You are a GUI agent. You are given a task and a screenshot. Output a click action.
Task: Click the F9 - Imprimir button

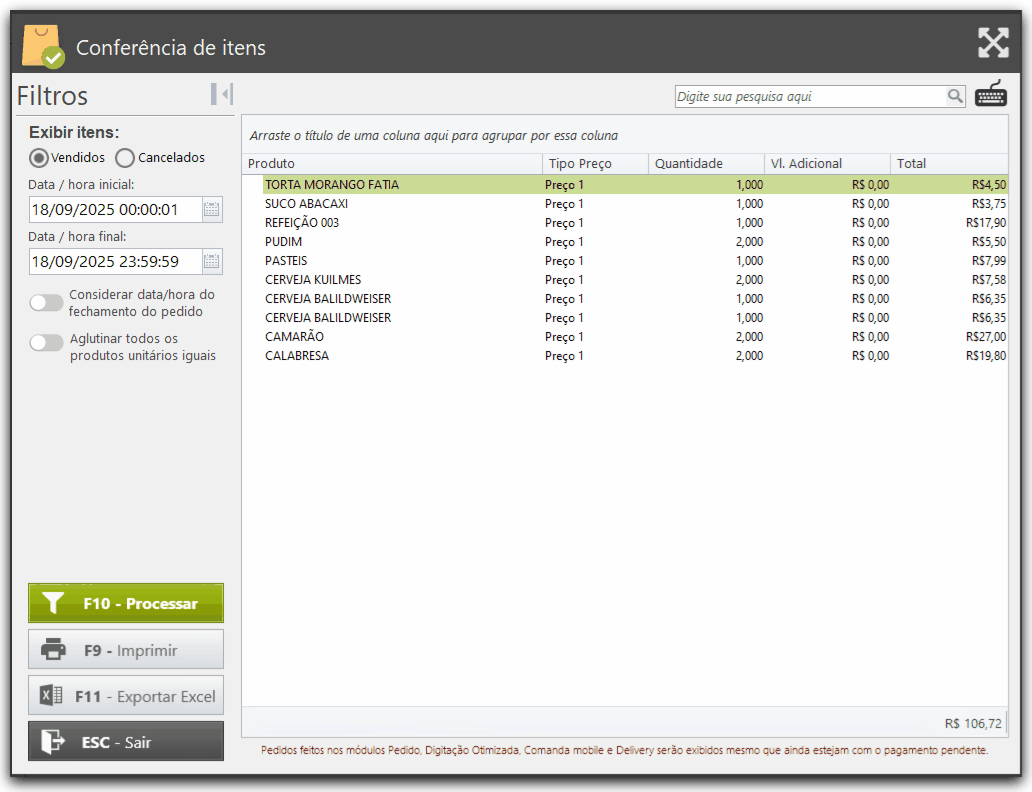coord(126,650)
